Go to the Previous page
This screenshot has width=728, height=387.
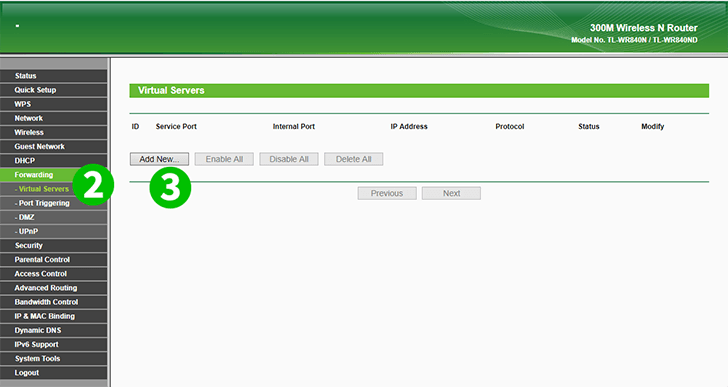387,193
